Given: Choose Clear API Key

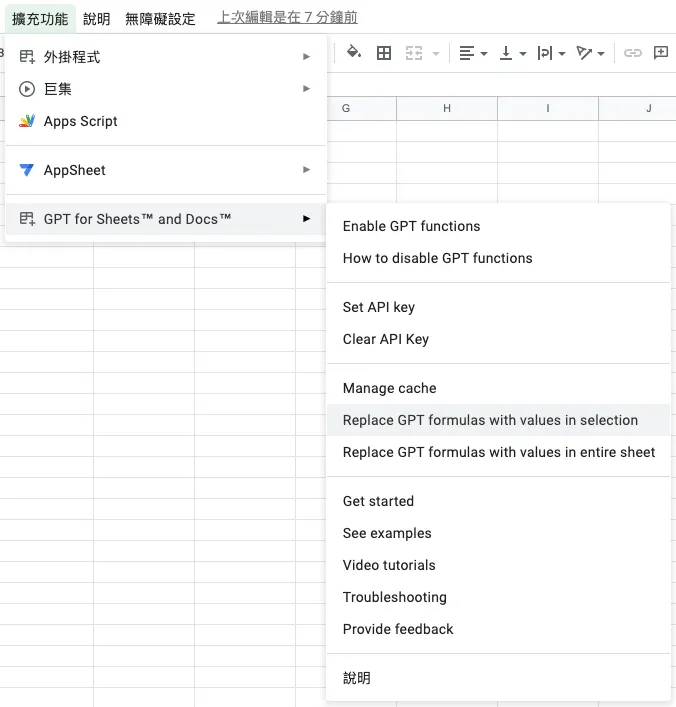Looking at the screenshot, I should 498,339.
